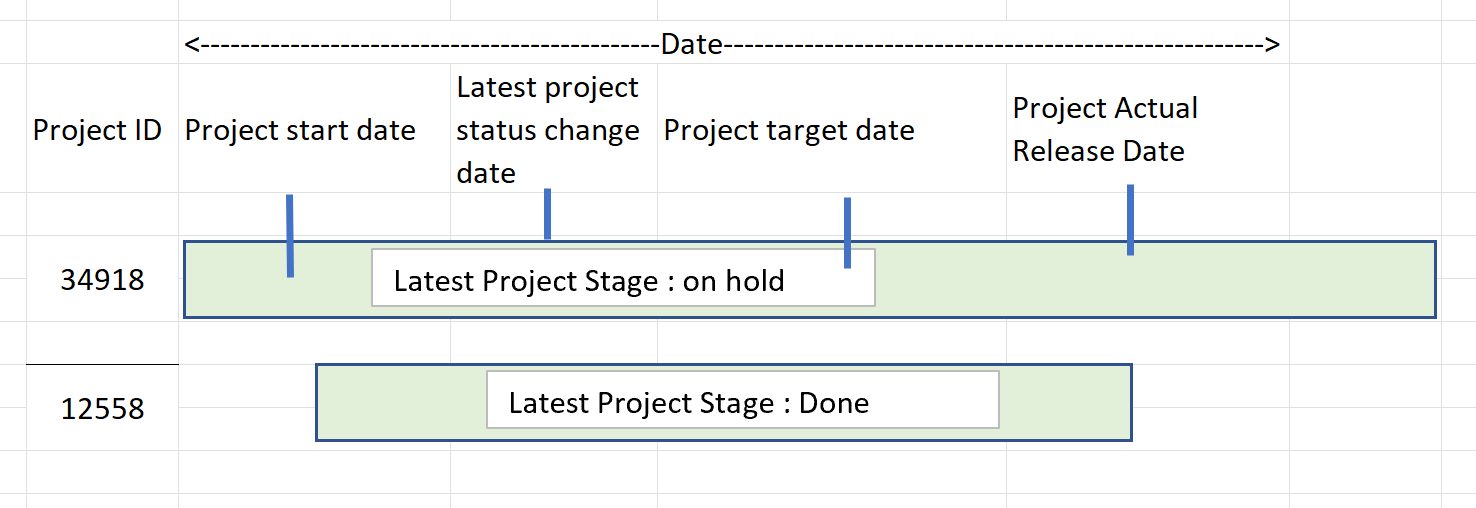Select the Latest project status change date header
Image resolution: width=1476 pixels, height=508 pixels.
pyautogui.click(x=548, y=131)
